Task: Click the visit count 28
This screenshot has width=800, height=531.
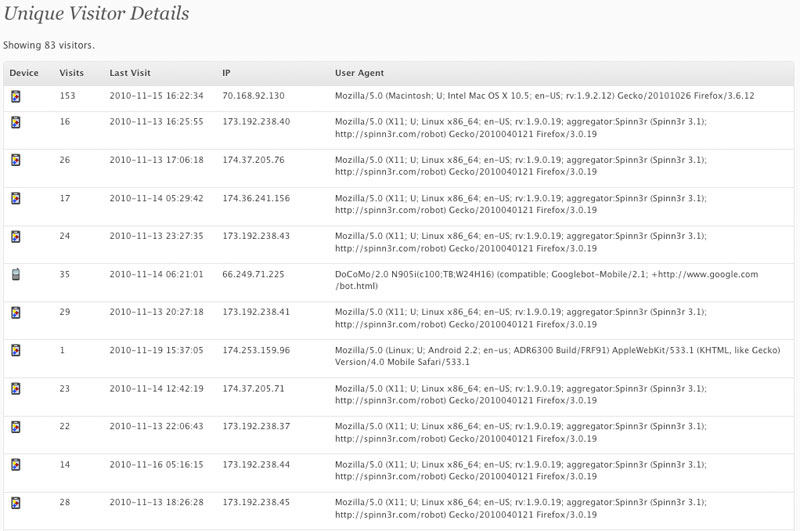Action: pos(65,502)
